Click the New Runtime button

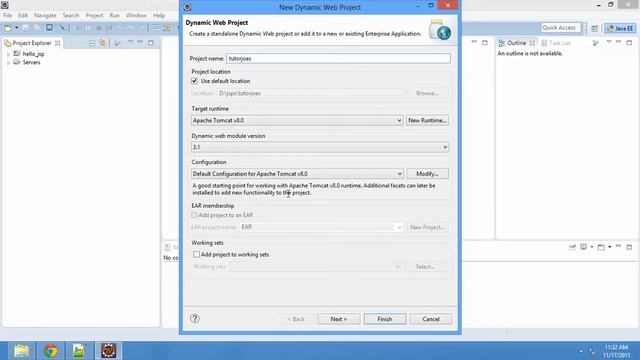427,120
